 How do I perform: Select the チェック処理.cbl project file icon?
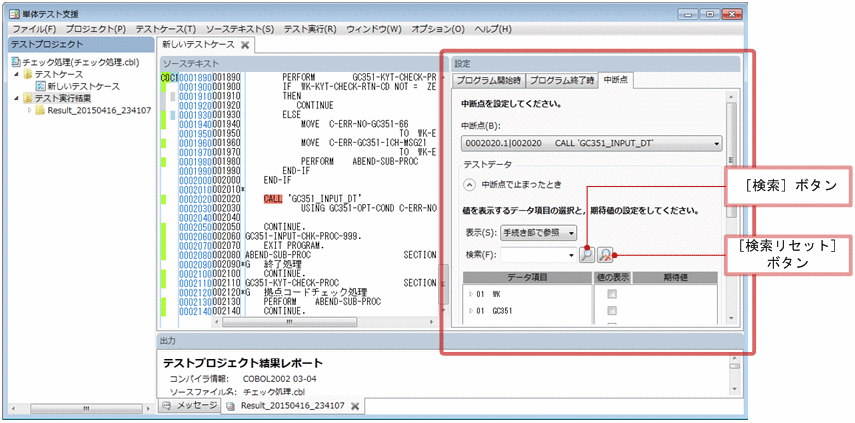(16, 63)
